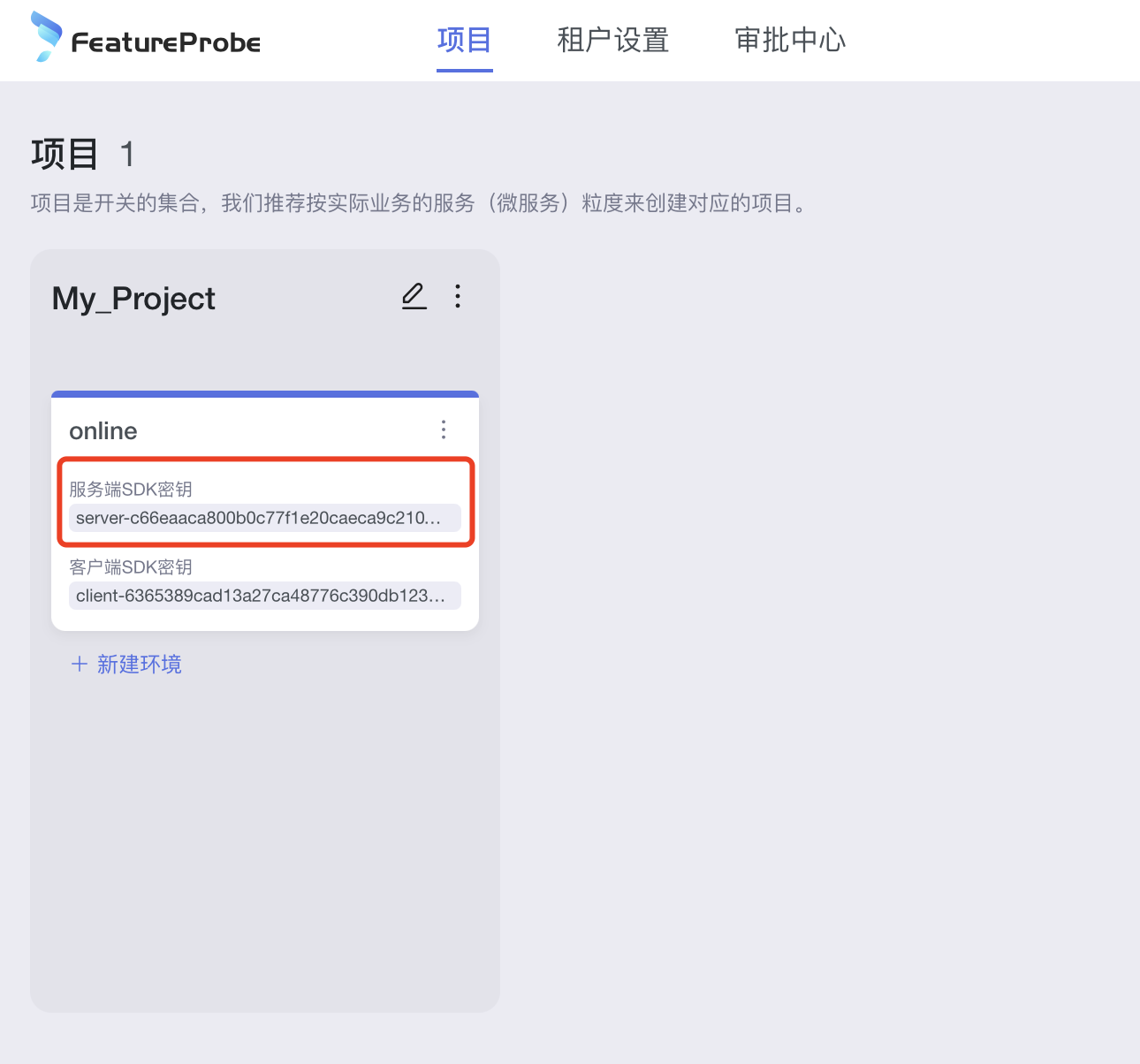Click the 新建环境 link text
The height and width of the screenshot is (1064, 1140).
pyautogui.click(x=139, y=665)
